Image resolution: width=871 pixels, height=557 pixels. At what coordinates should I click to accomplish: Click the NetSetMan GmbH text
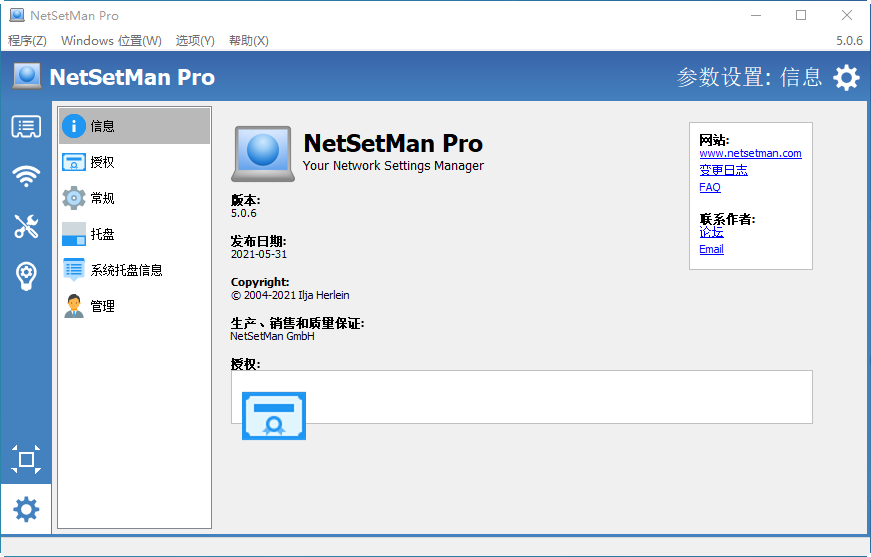click(272, 337)
